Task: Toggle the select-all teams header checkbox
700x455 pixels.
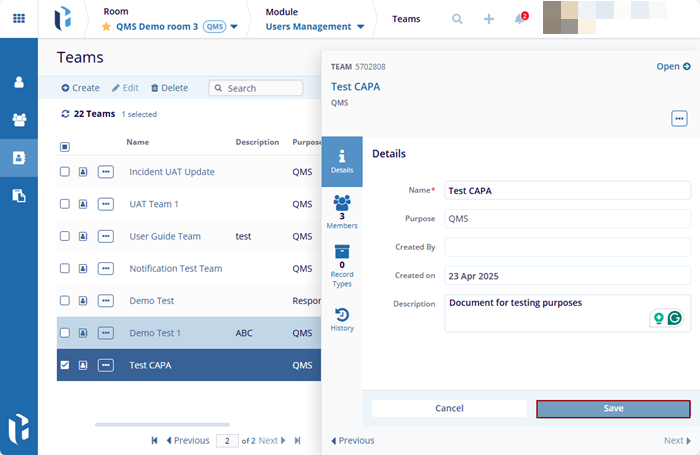Action: (x=65, y=146)
